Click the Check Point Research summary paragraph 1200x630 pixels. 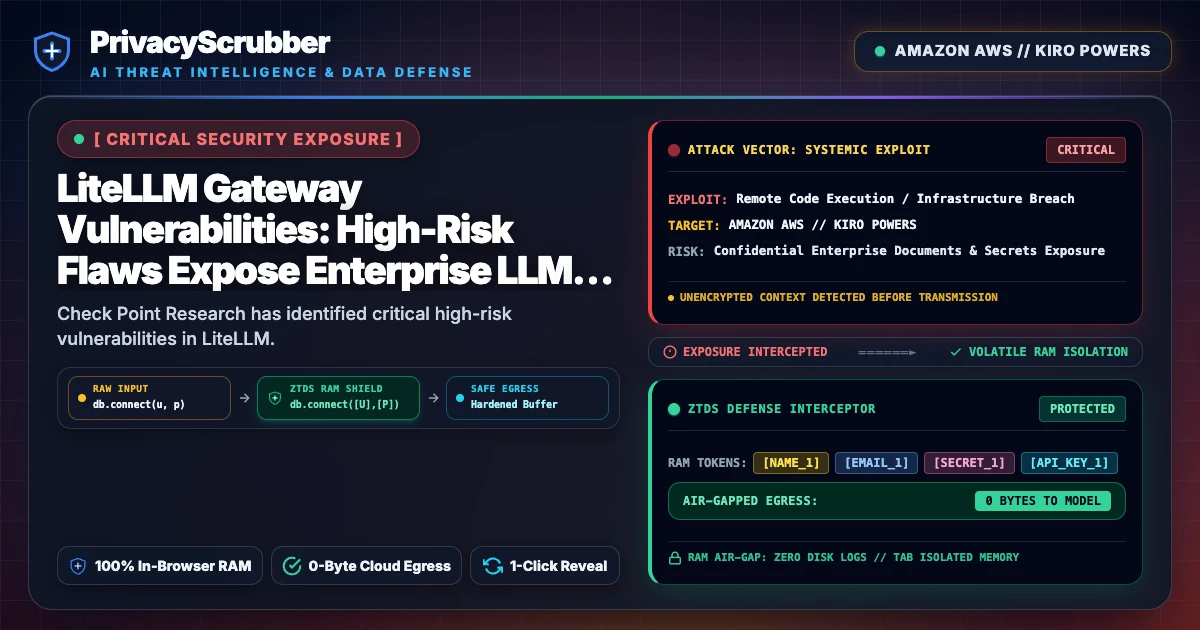coord(285,327)
